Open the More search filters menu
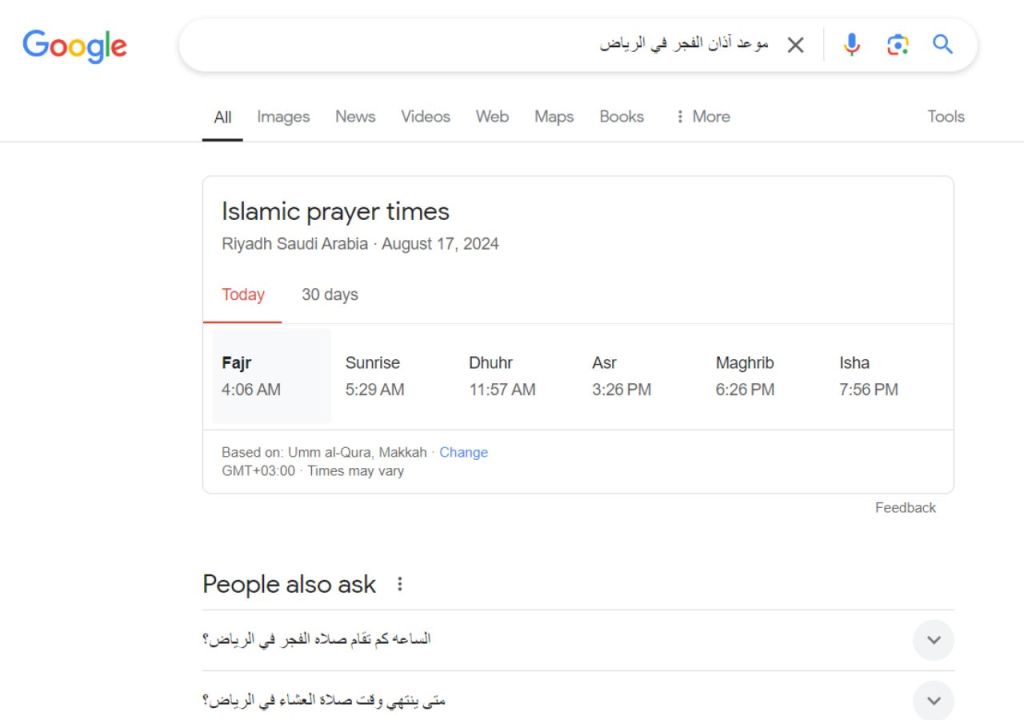 703,116
